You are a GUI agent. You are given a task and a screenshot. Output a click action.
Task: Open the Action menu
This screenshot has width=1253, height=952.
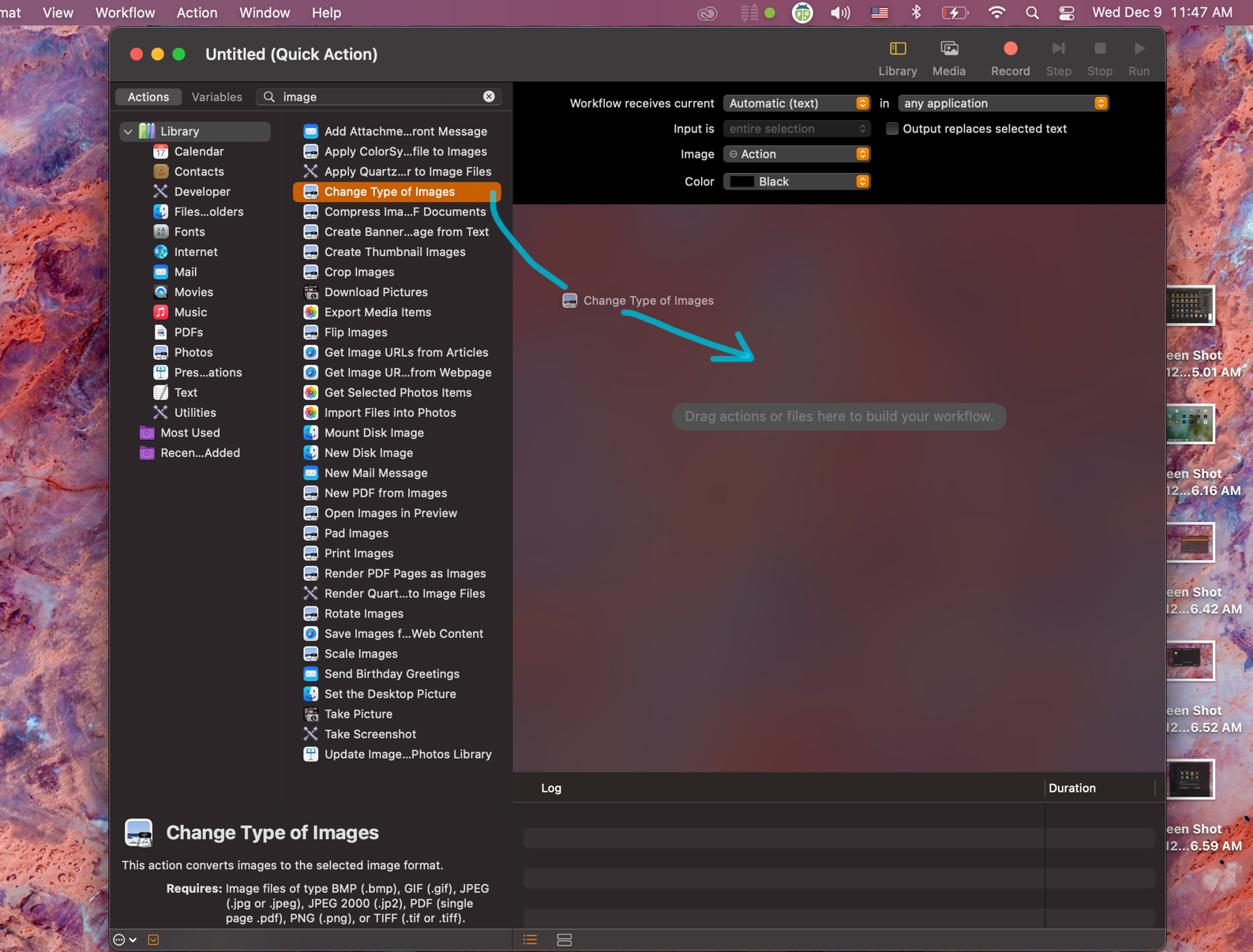click(197, 13)
